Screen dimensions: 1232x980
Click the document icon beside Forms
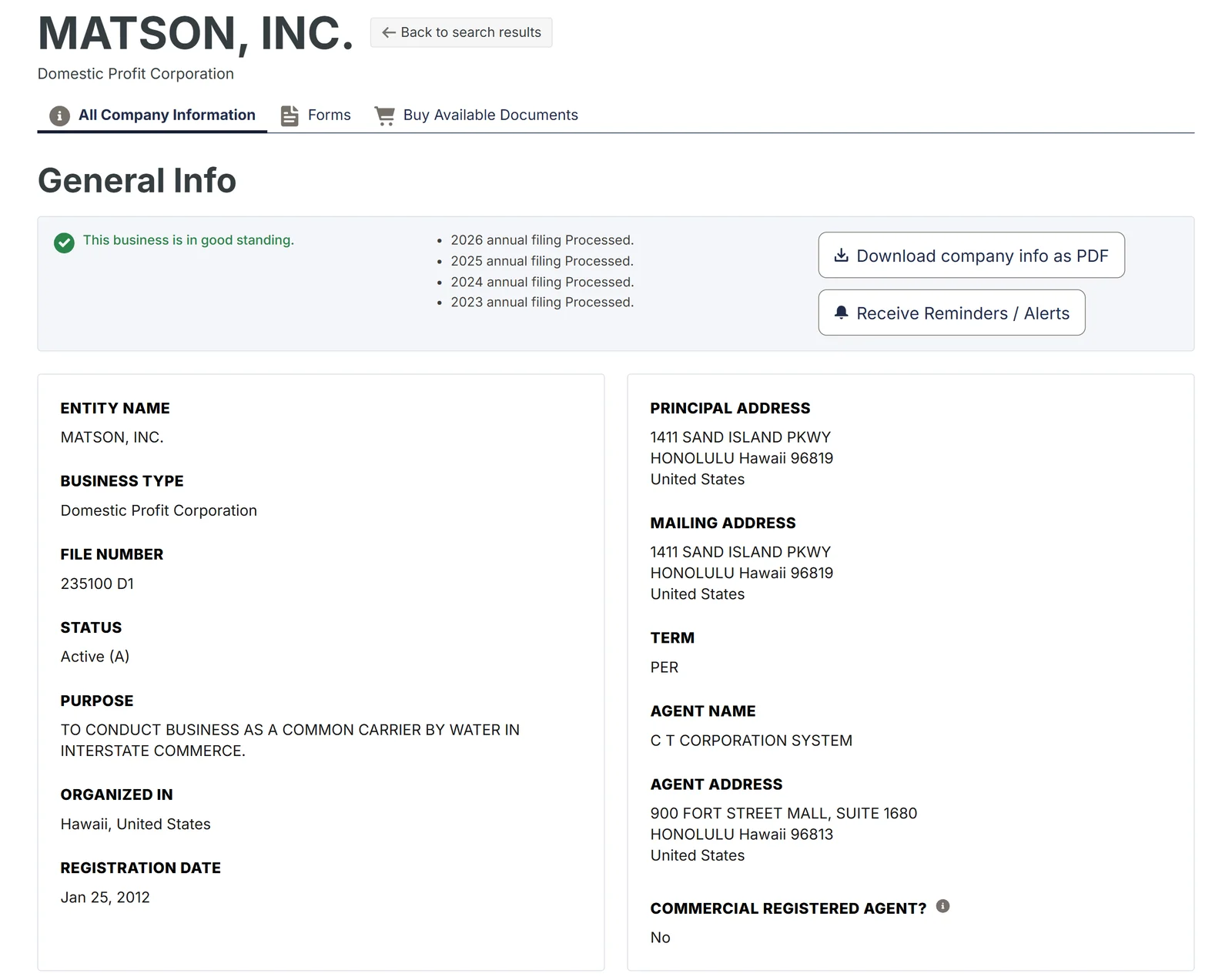[290, 115]
